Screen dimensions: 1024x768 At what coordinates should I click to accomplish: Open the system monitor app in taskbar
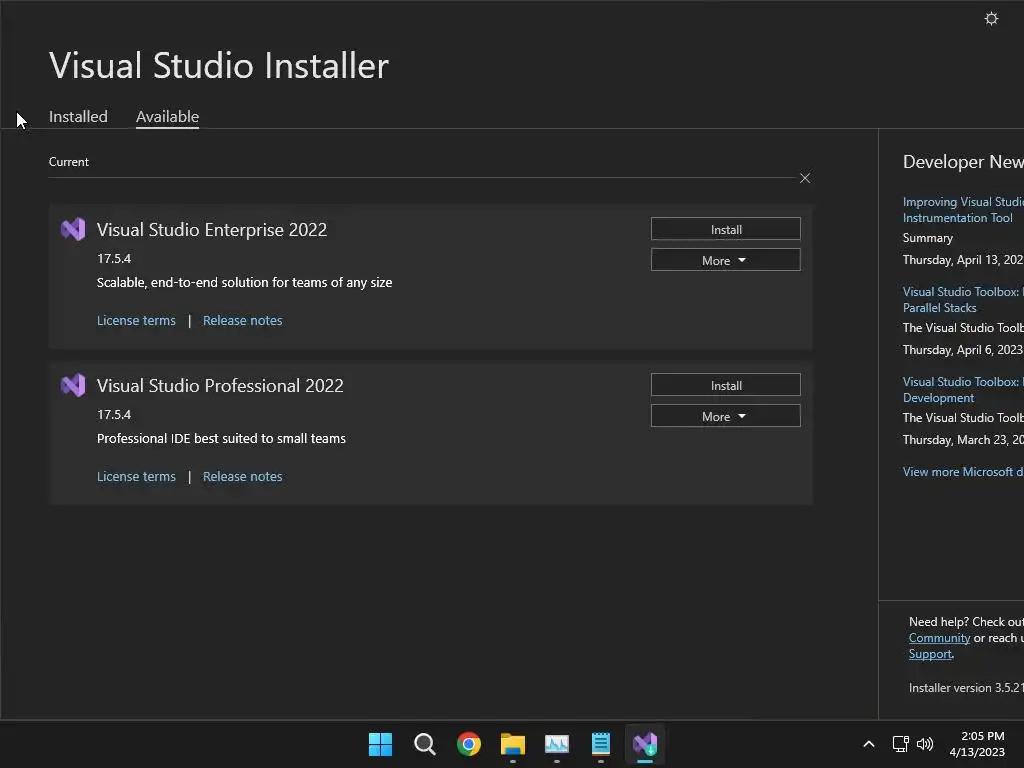pos(556,744)
